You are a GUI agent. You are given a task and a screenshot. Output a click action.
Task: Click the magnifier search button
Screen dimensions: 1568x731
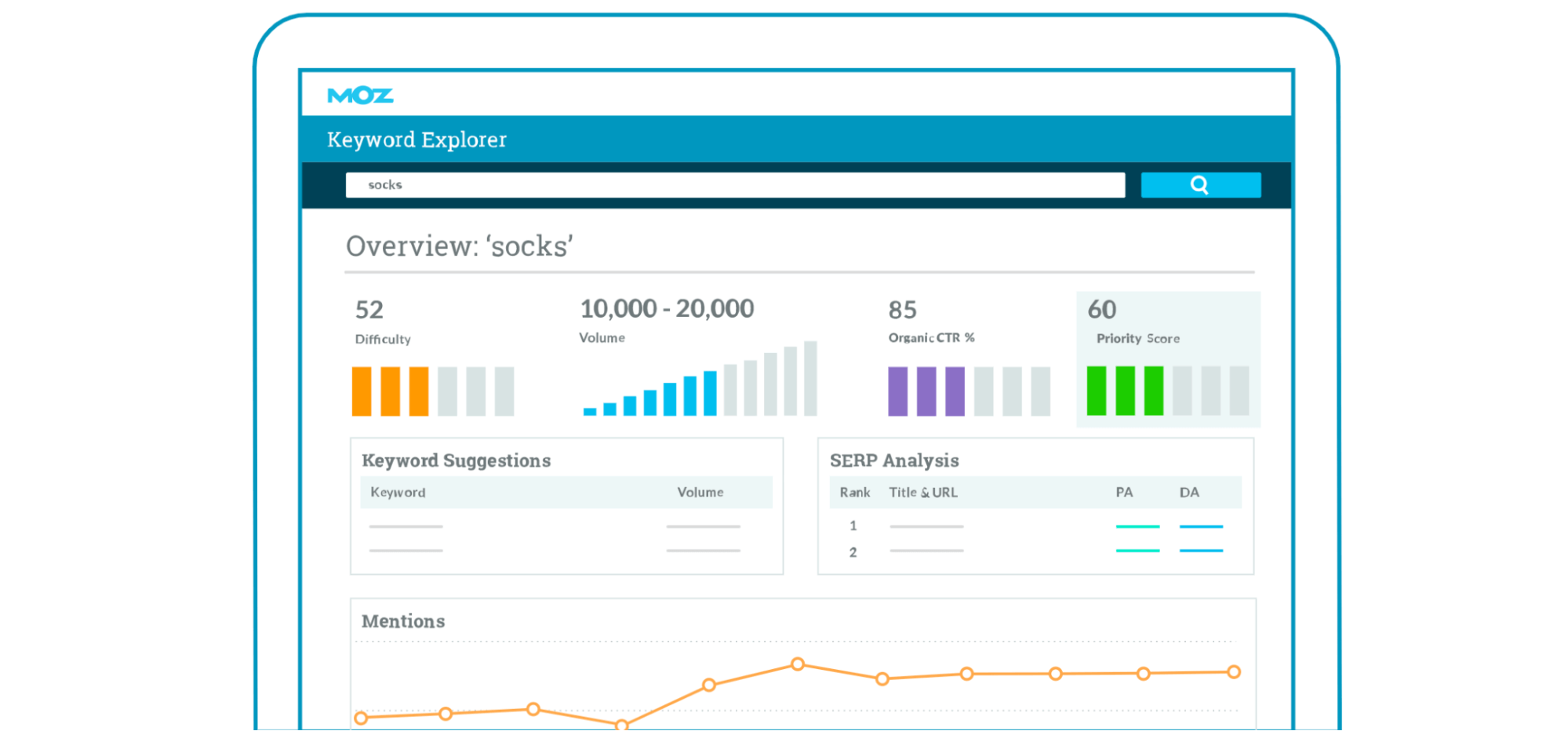[x=1200, y=185]
